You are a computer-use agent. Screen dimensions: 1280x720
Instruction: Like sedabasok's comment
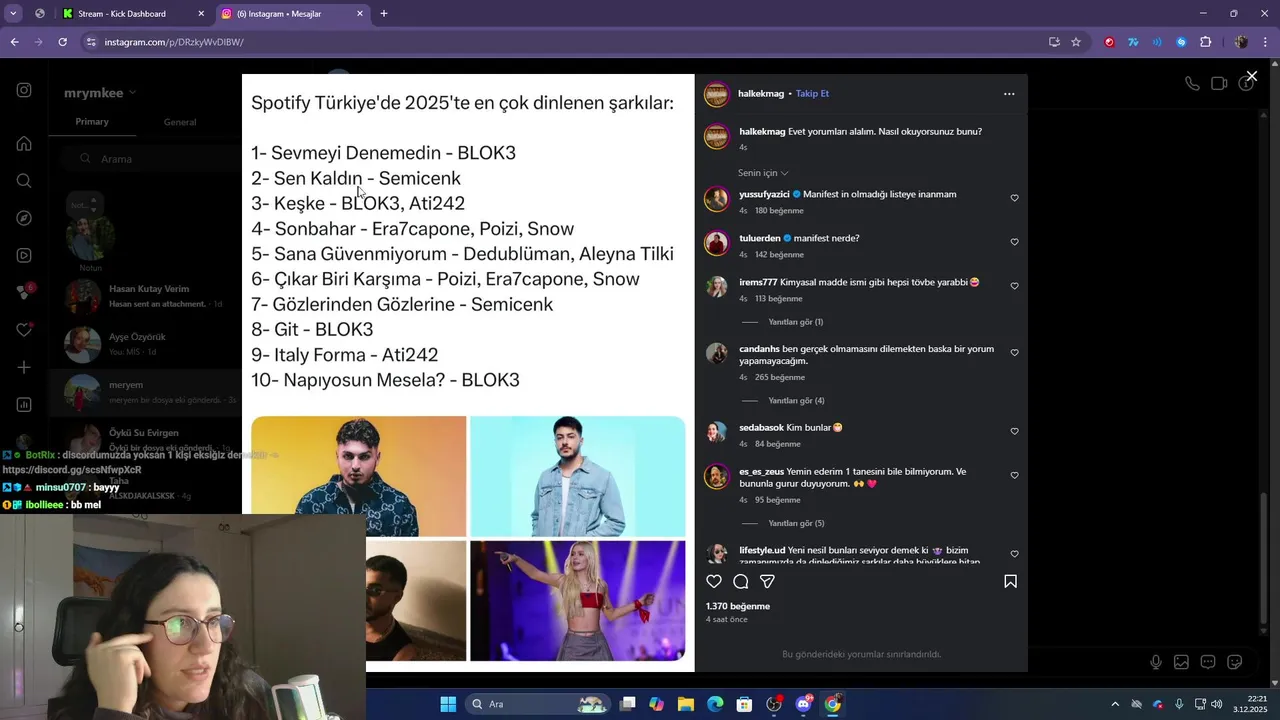[x=1014, y=431]
